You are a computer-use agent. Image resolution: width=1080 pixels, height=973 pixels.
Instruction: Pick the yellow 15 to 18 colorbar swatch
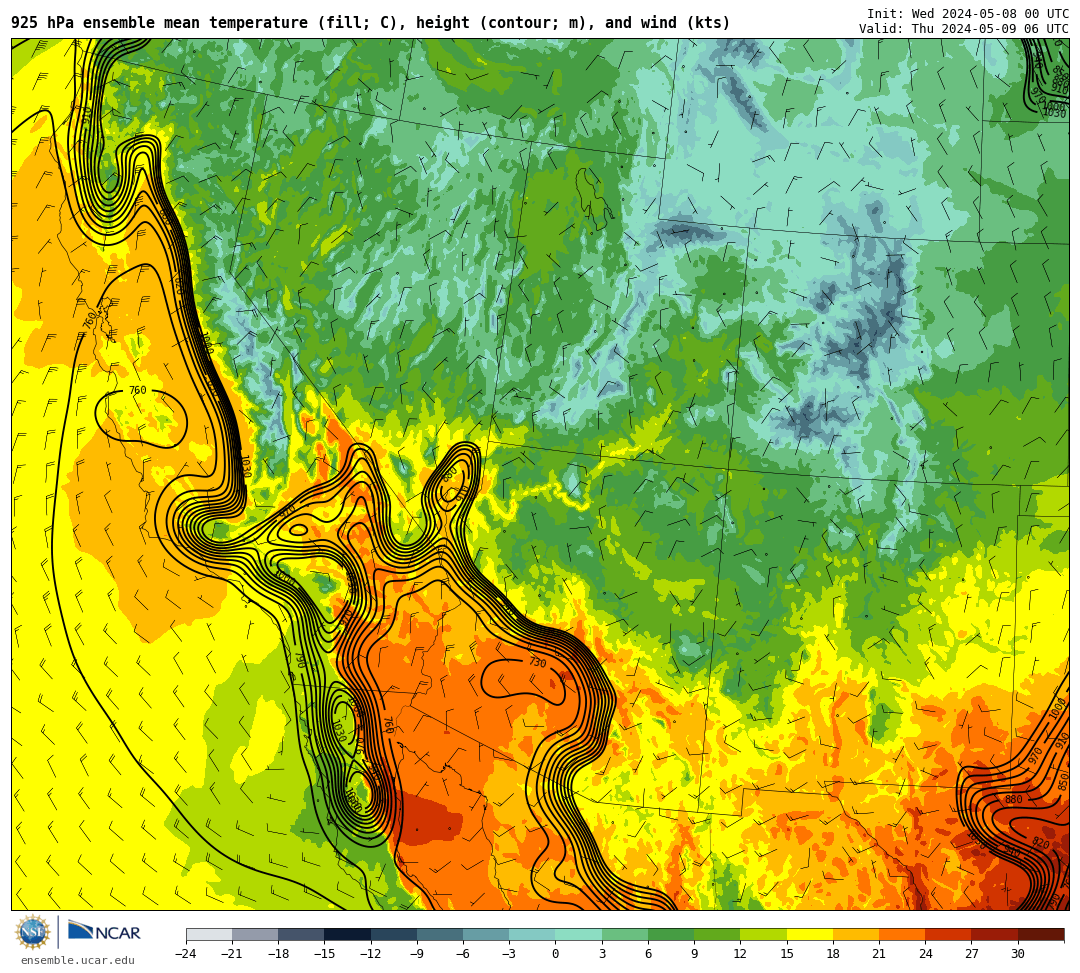point(810,934)
